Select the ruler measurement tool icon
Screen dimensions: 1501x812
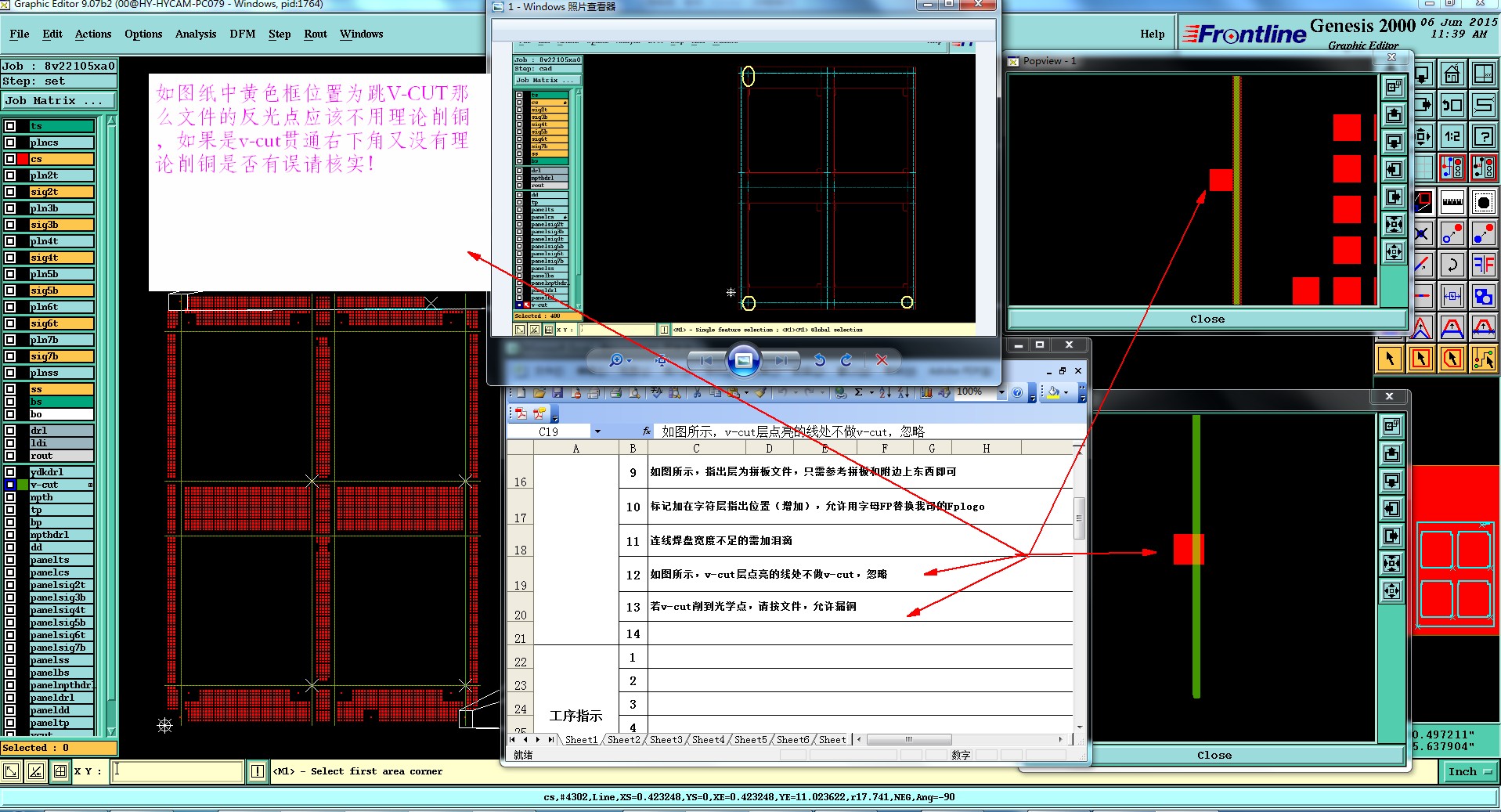pyautogui.click(x=1452, y=201)
